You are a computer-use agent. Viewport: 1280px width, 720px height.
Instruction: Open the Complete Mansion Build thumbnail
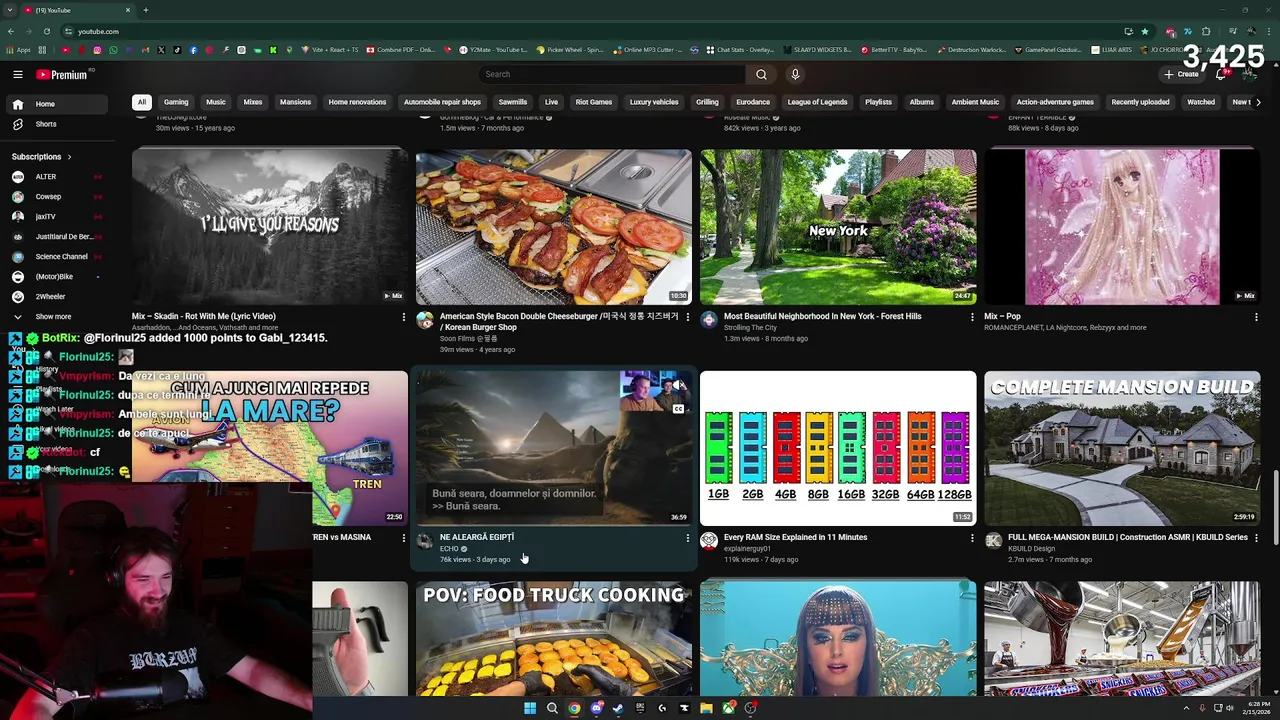(1122, 448)
